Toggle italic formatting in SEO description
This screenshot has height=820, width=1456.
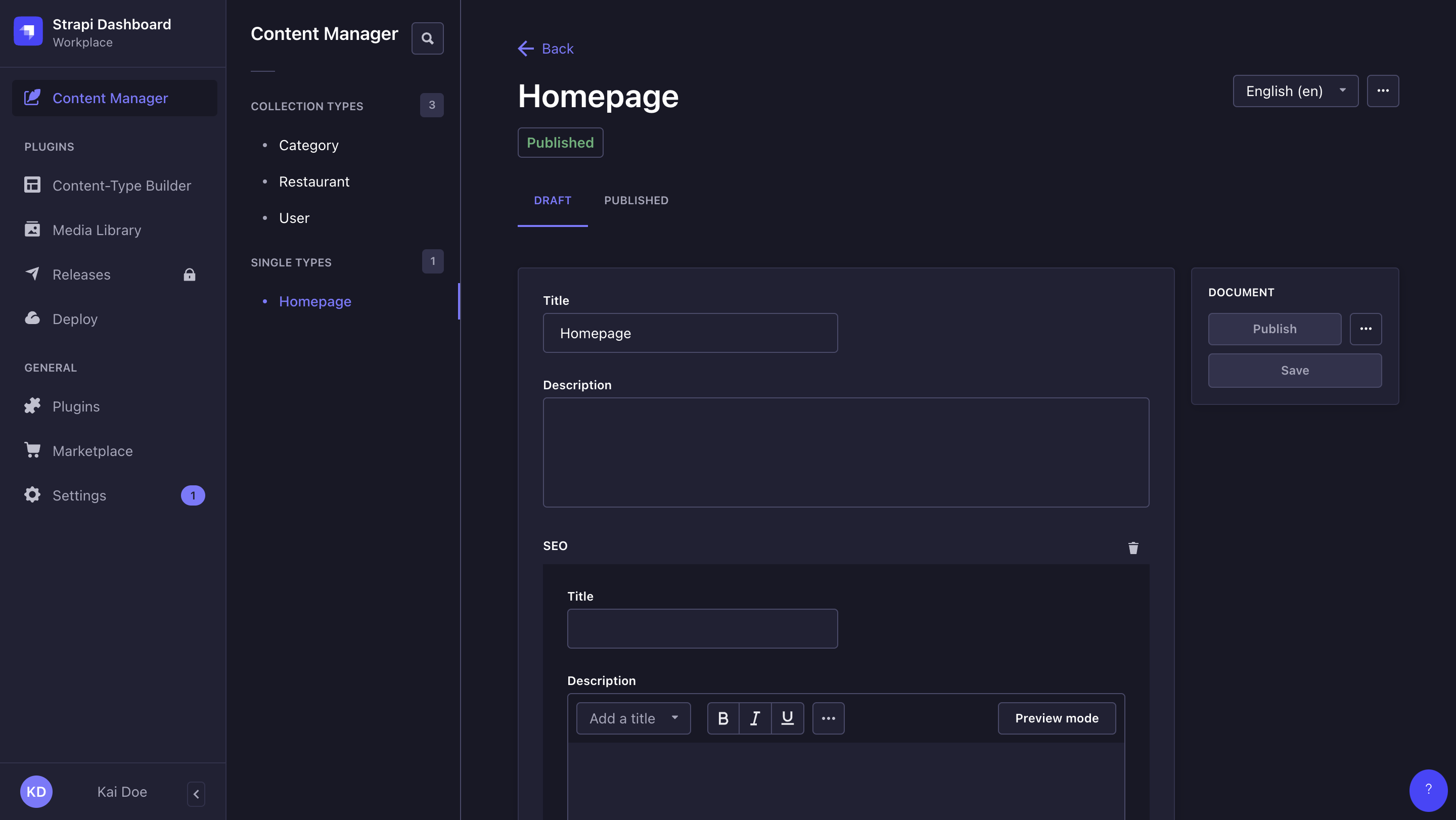(x=755, y=718)
